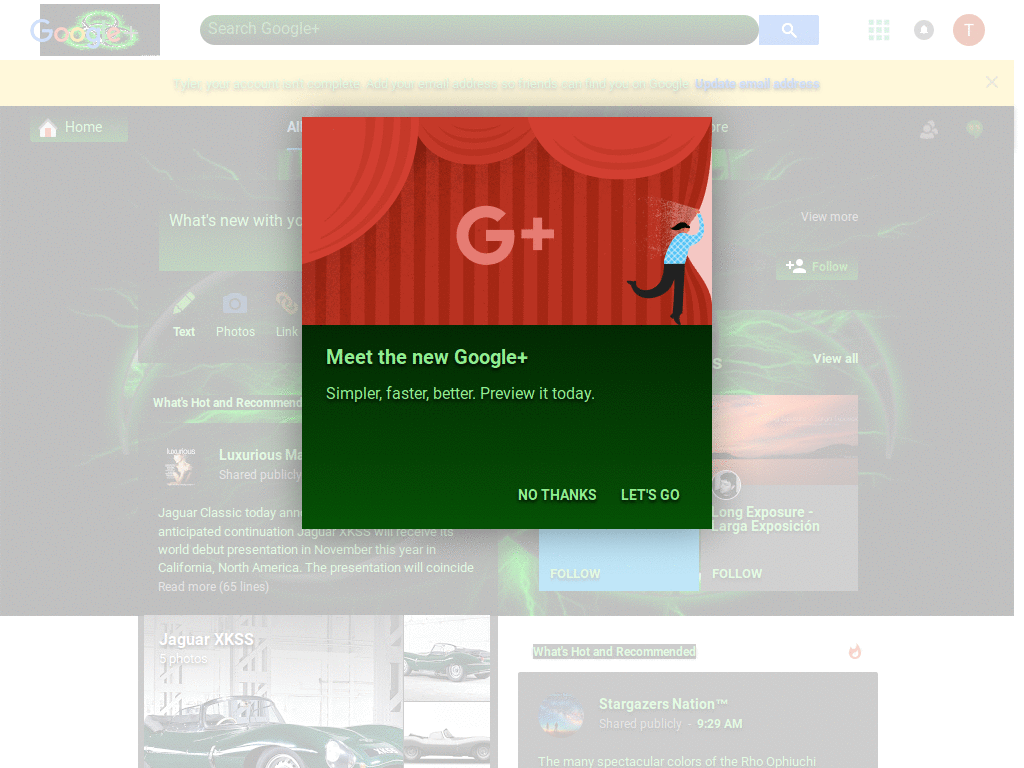Open the Home menu

[79, 127]
